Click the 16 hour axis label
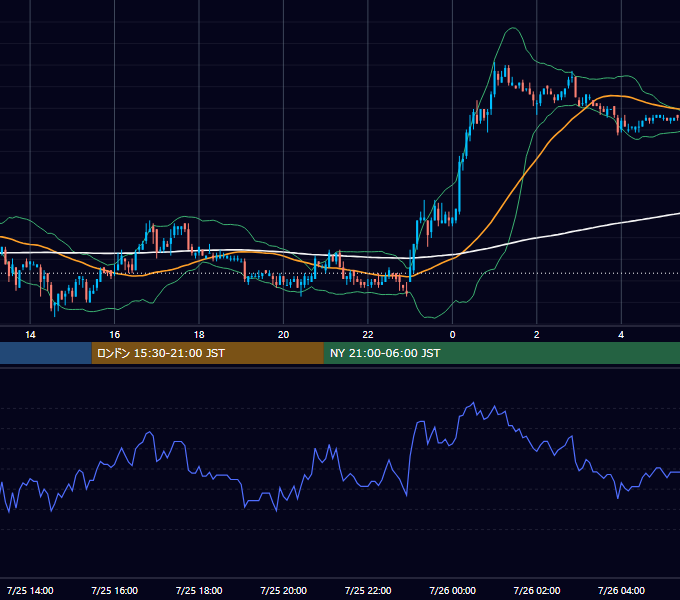 114,335
